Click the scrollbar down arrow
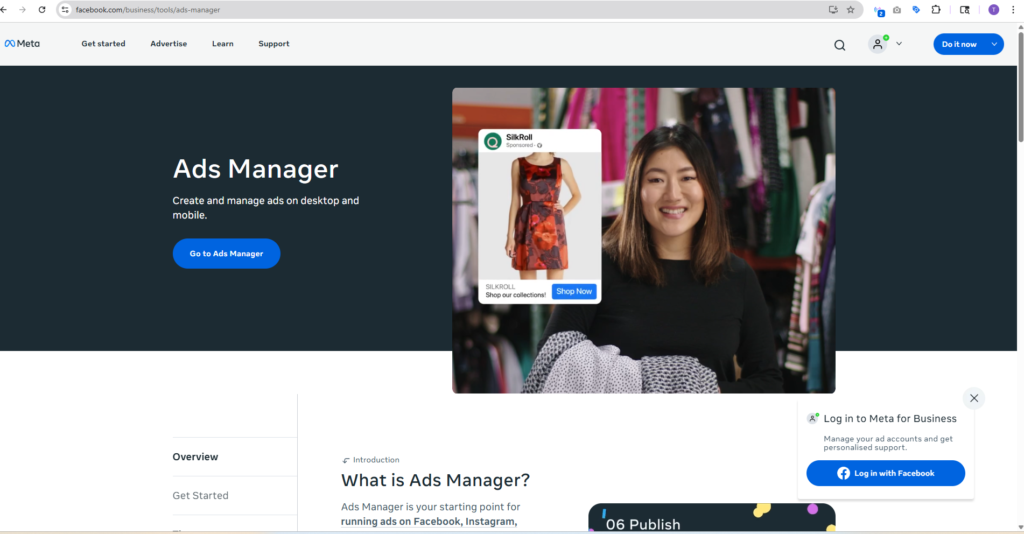 1020,527
